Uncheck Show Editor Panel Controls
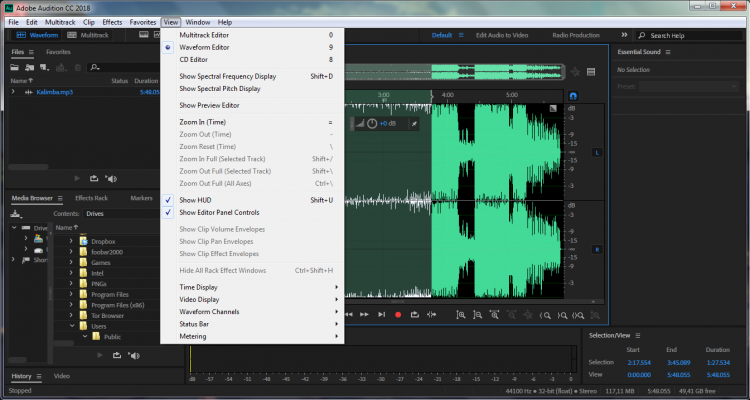The height and width of the screenshot is (400, 750). 219,213
